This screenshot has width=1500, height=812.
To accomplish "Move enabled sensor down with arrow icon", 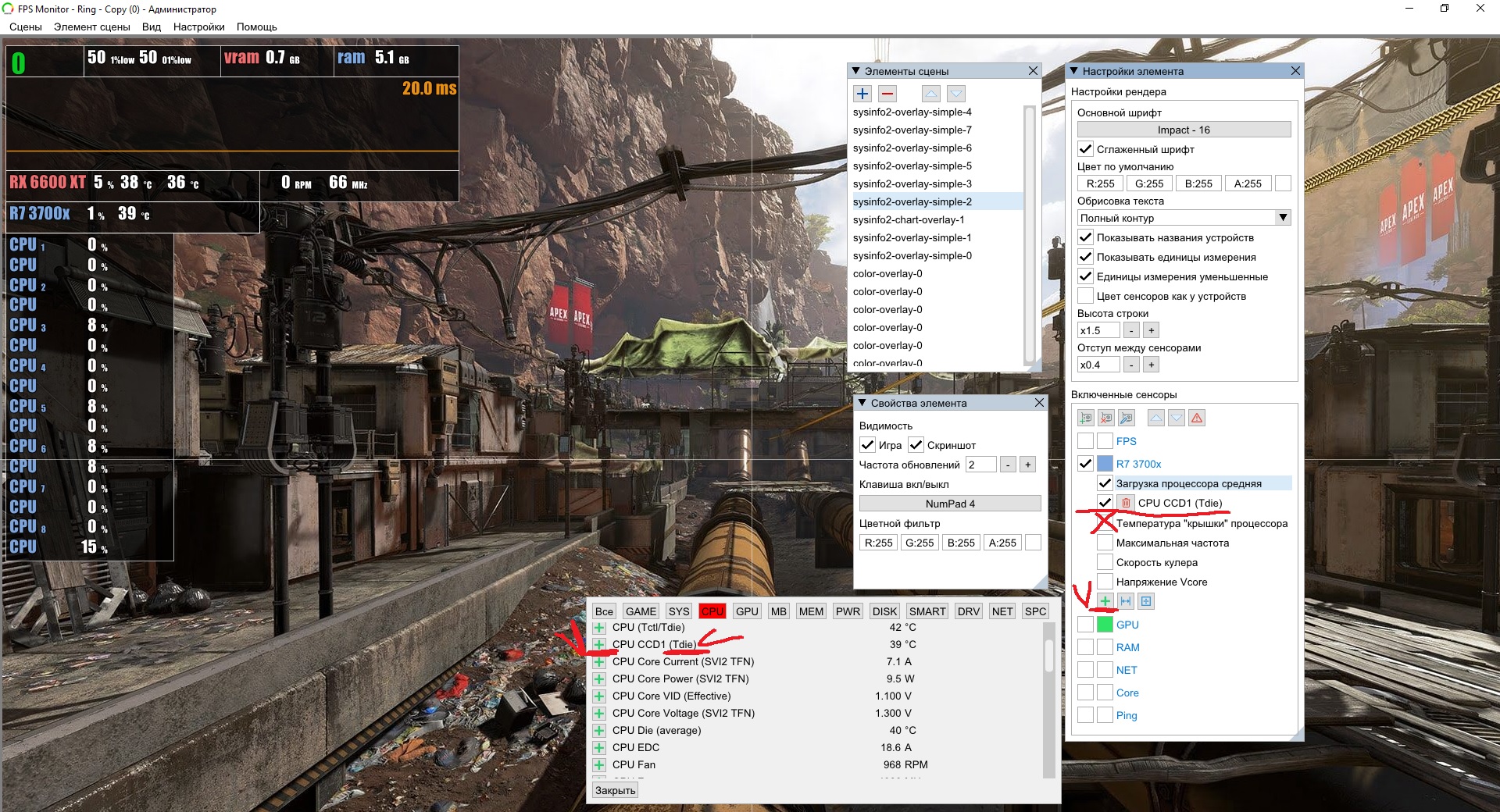I will click(1177, 418).
